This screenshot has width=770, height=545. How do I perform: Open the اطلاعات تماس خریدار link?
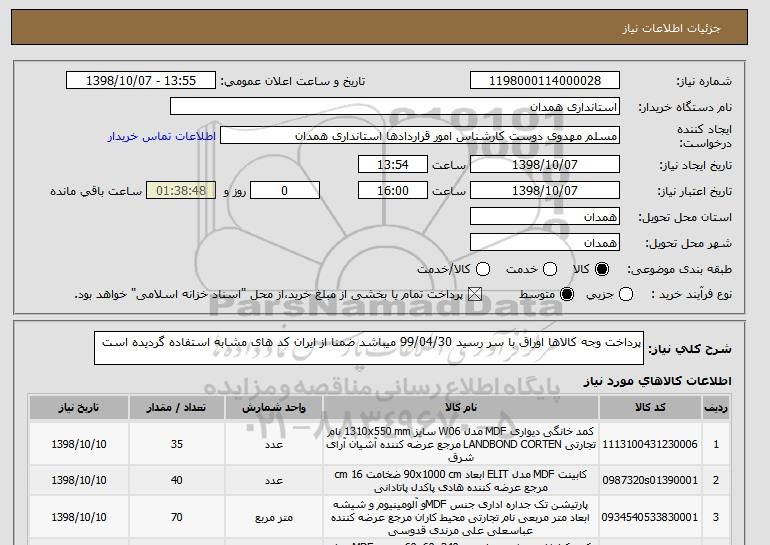coord(162,136)
